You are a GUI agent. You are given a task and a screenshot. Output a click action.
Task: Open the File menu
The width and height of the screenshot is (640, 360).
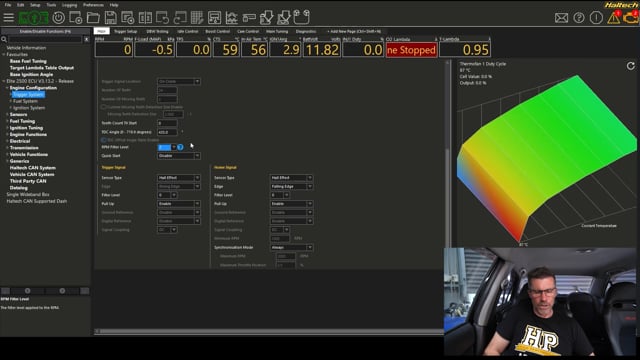pos(8,5)
